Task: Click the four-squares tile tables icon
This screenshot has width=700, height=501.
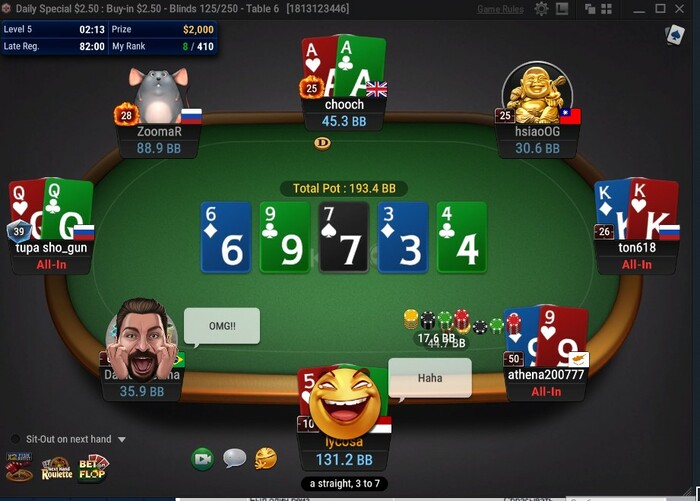Action: [606, 9]
